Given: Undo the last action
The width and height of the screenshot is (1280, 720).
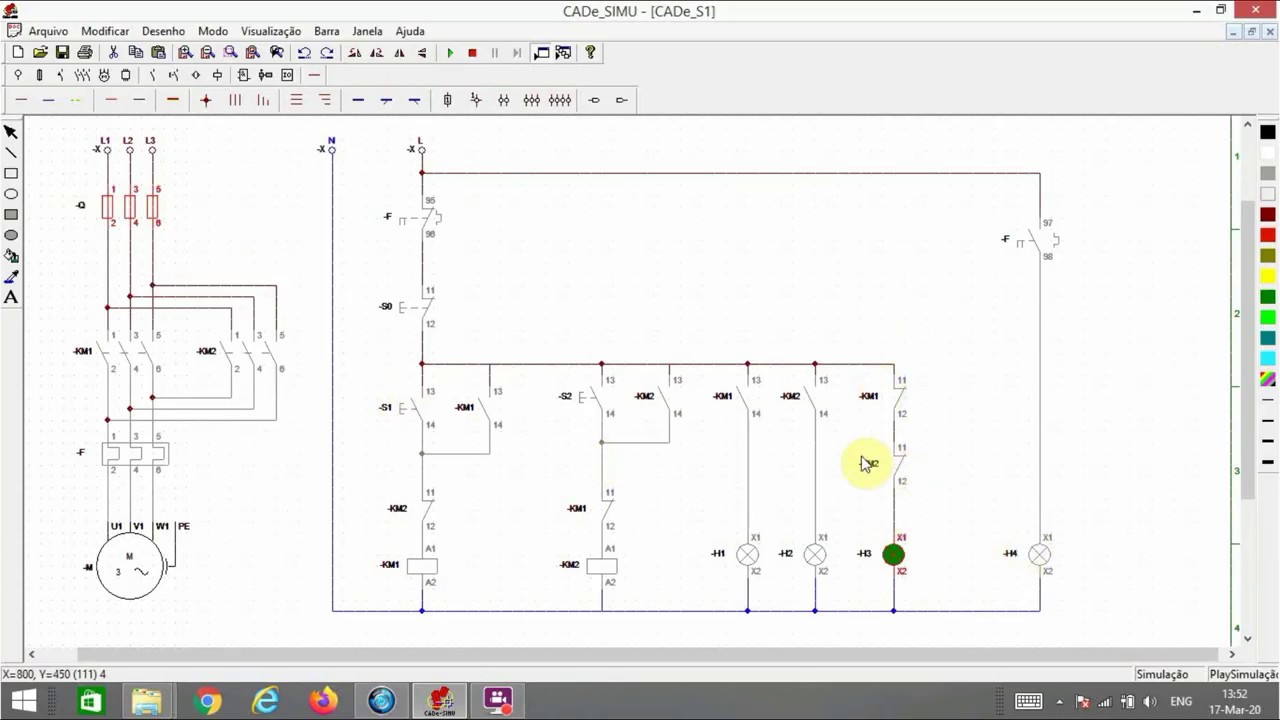Looking at the screenshot, I should tap(304, 52).
